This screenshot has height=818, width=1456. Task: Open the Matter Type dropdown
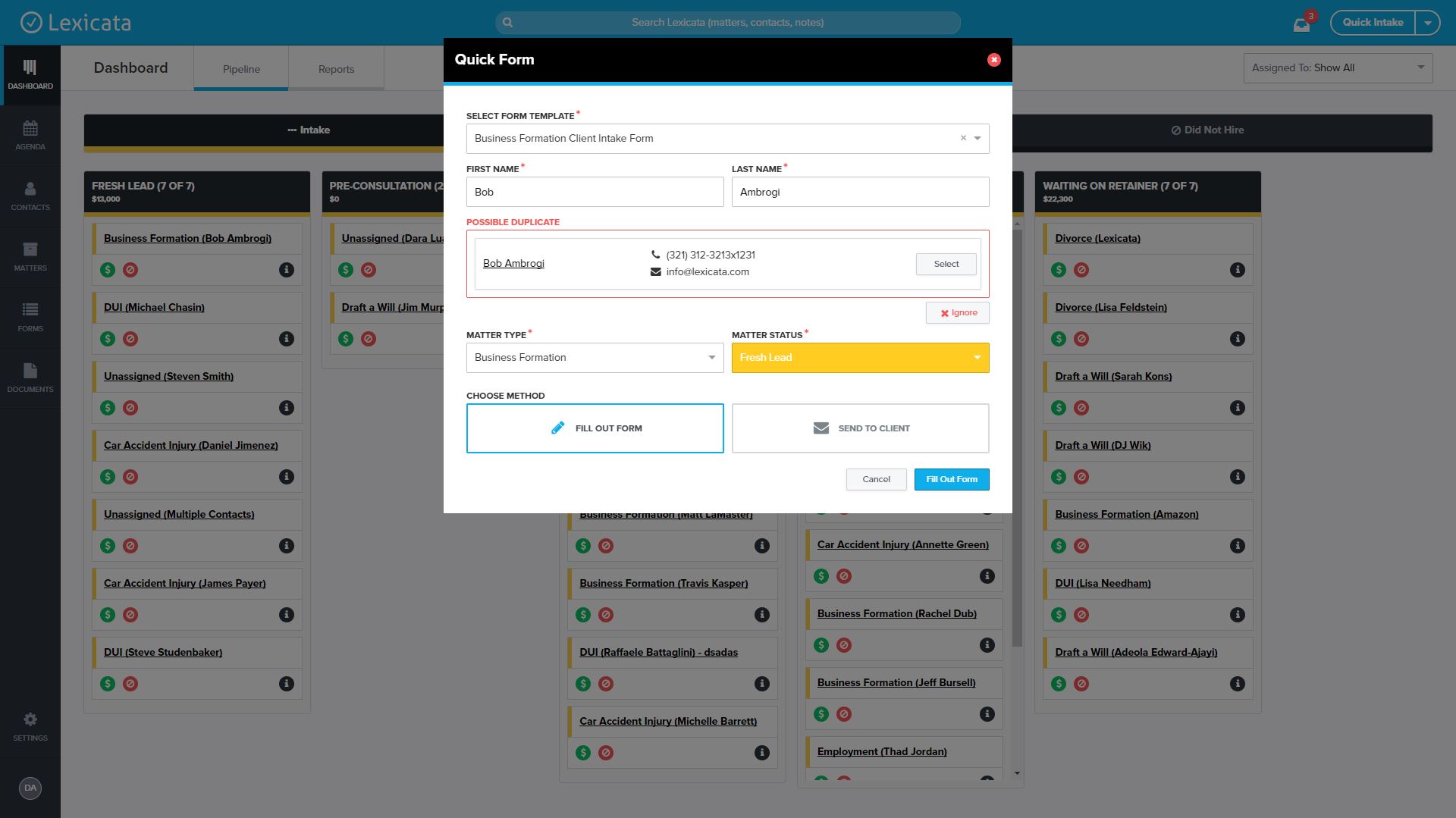click(x=595, y=358)
